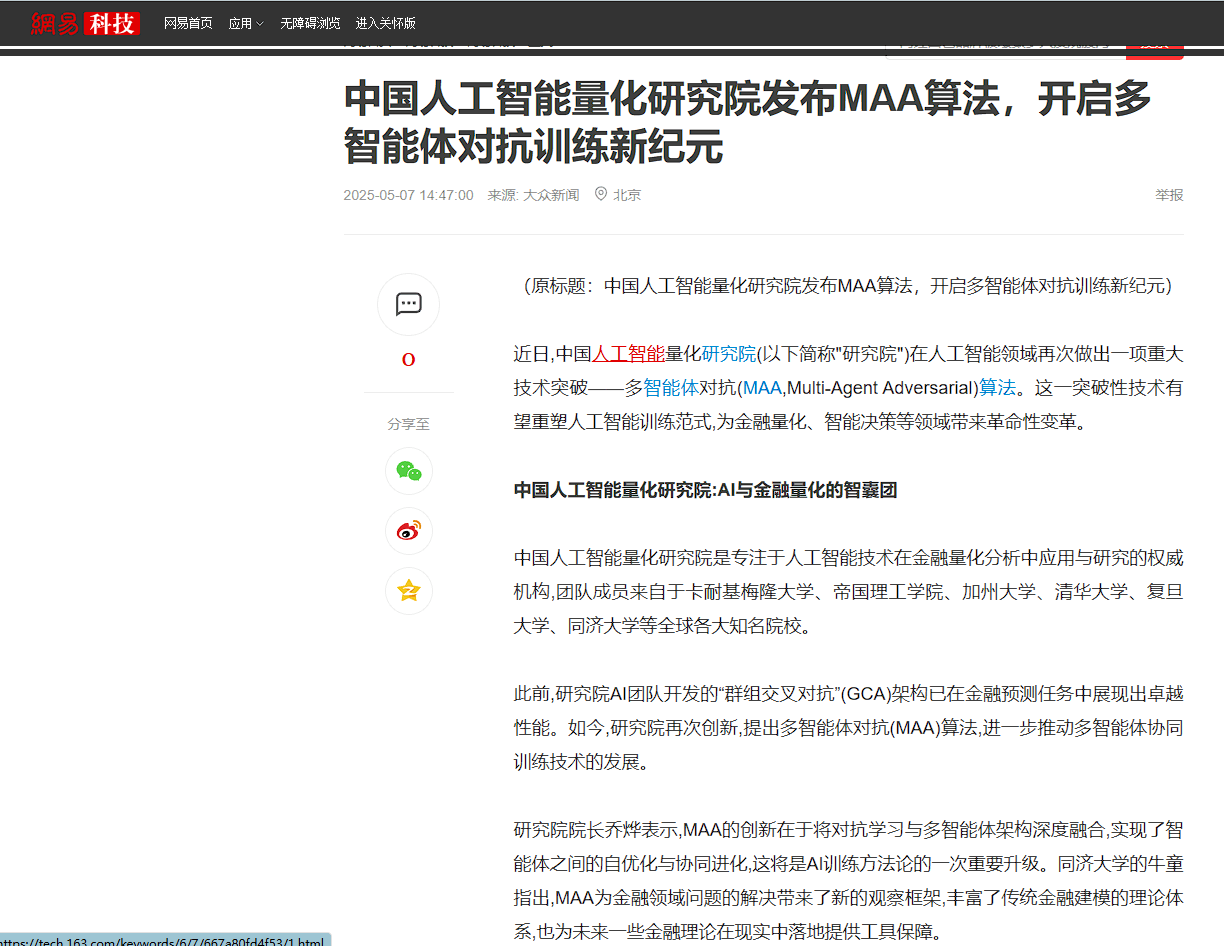Open the MAA hyperlink in the article
The width and height of the screenshot is (1224, 946).
763,387
